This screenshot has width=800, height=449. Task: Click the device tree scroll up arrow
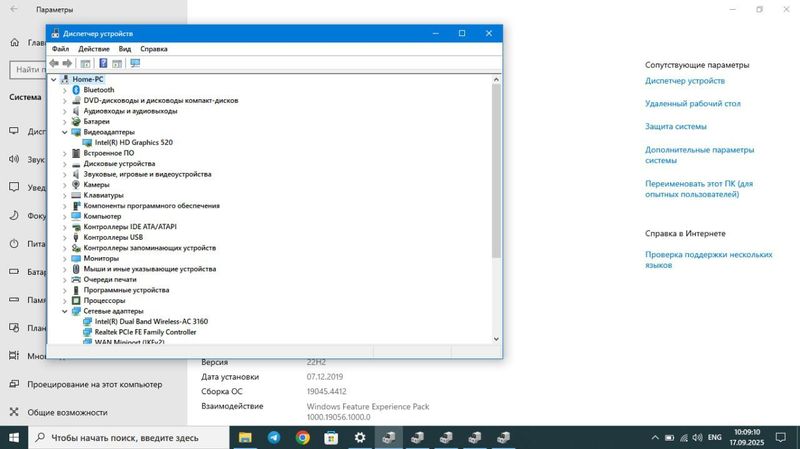tap(496, 80)
